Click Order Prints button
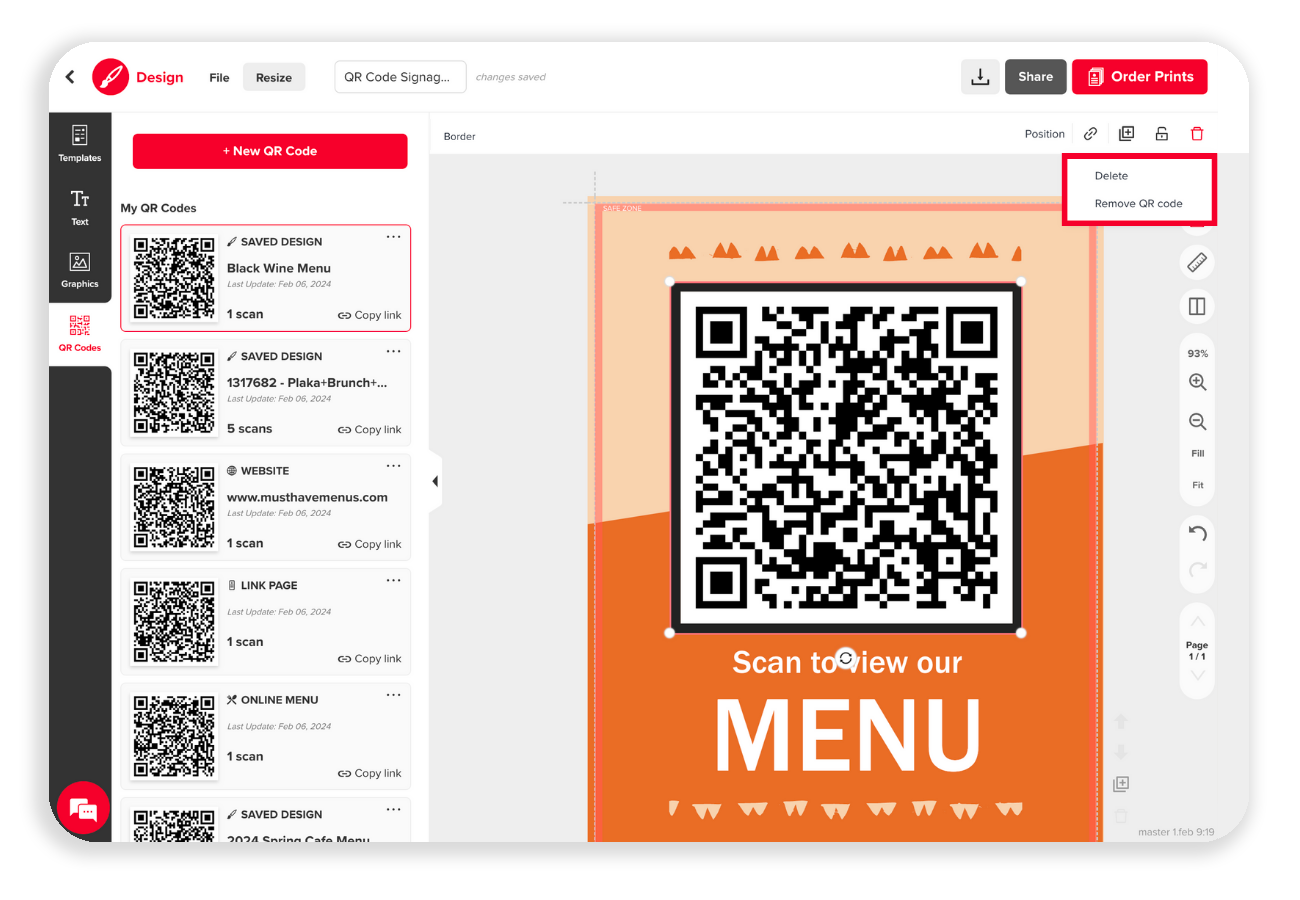 pyautogui.click(x=1139, y=77)
